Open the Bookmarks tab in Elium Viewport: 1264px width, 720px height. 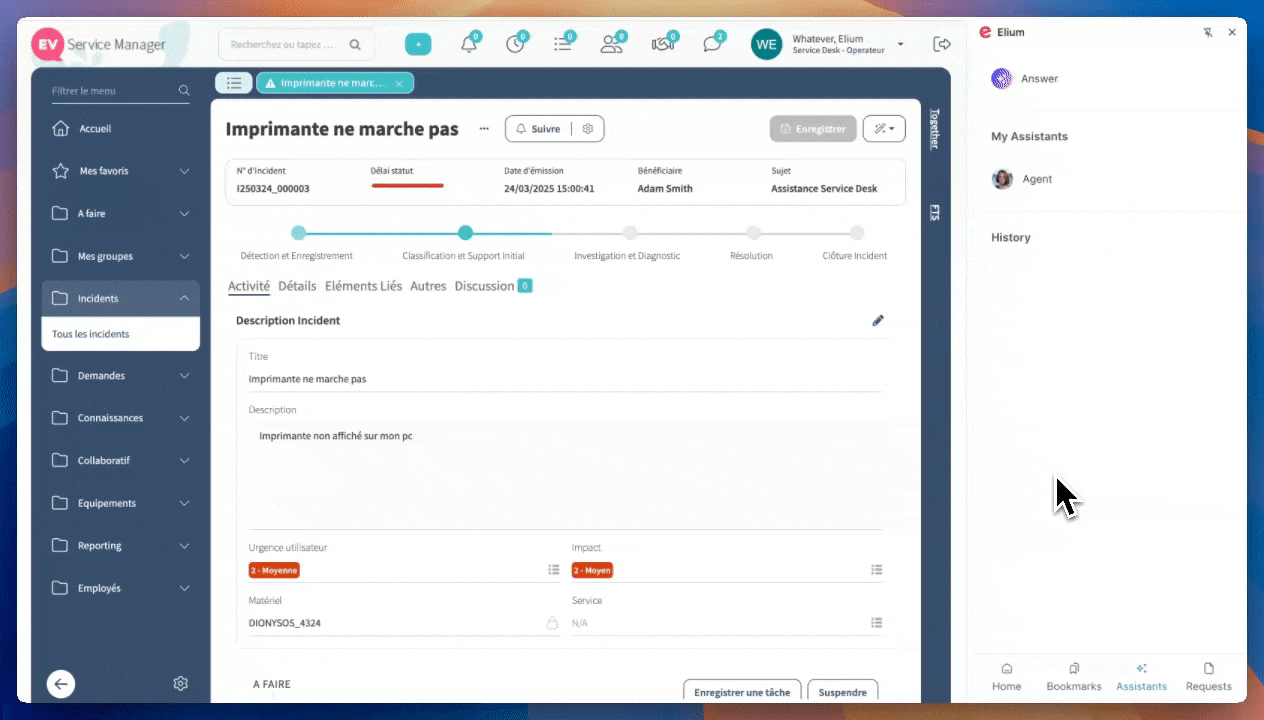1073,676
